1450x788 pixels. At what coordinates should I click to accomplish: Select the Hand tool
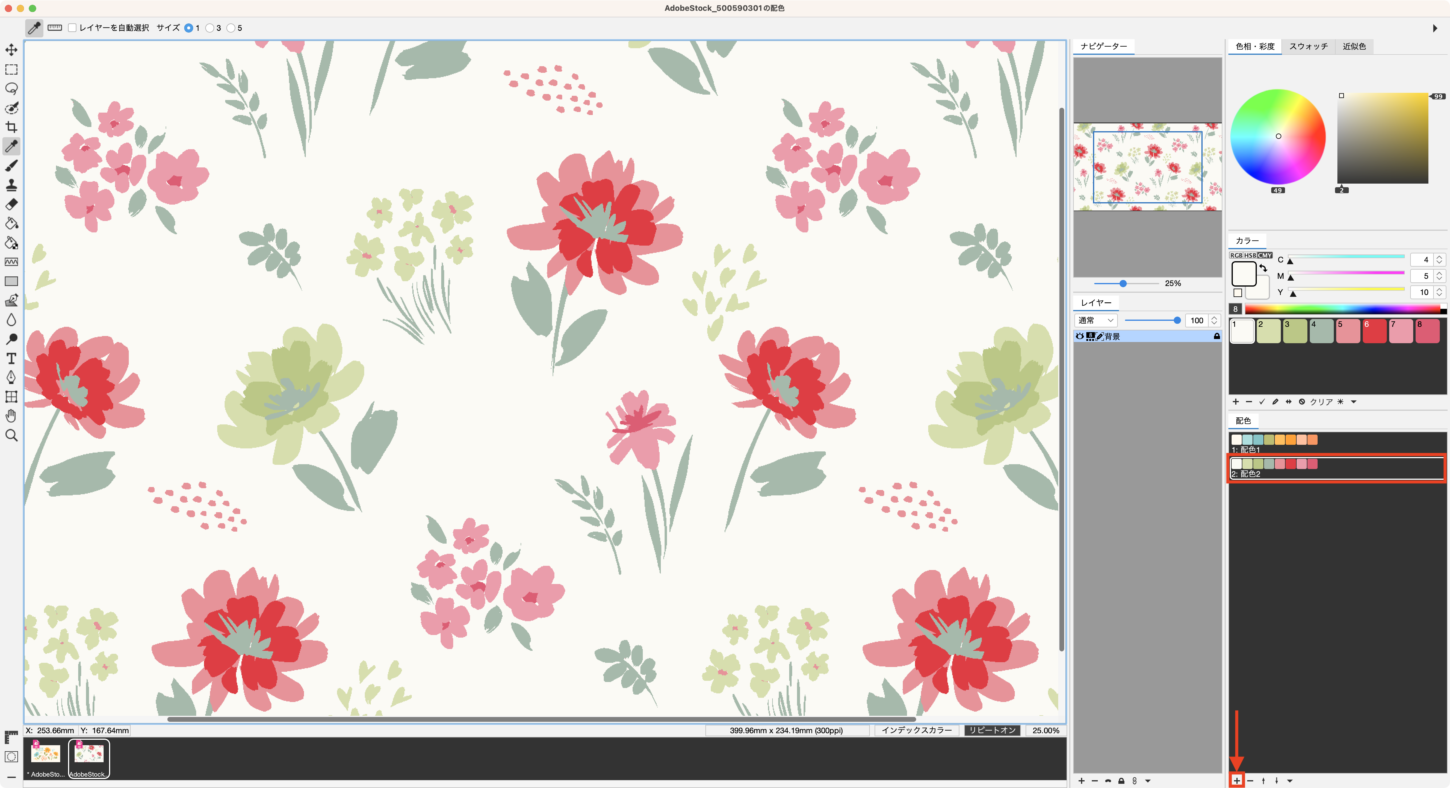click(11, 416)
